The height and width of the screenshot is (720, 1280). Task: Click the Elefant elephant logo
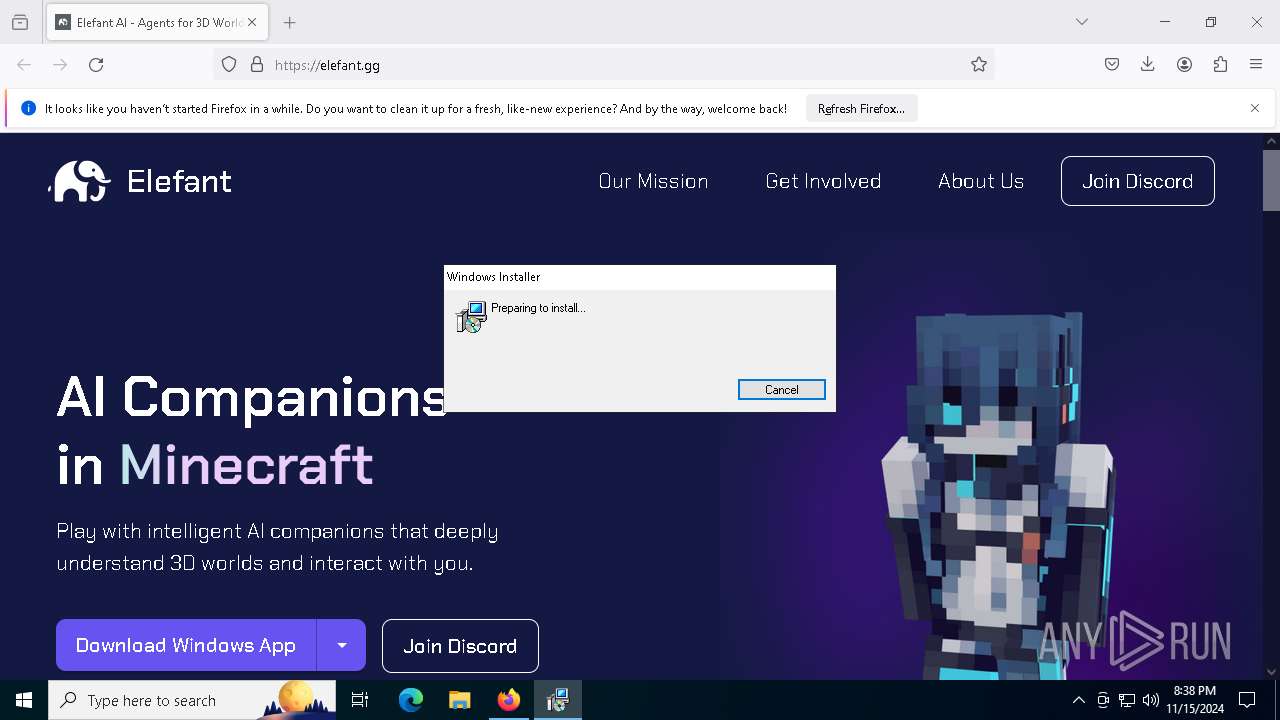pyautogui.click(x=79, y=181)
